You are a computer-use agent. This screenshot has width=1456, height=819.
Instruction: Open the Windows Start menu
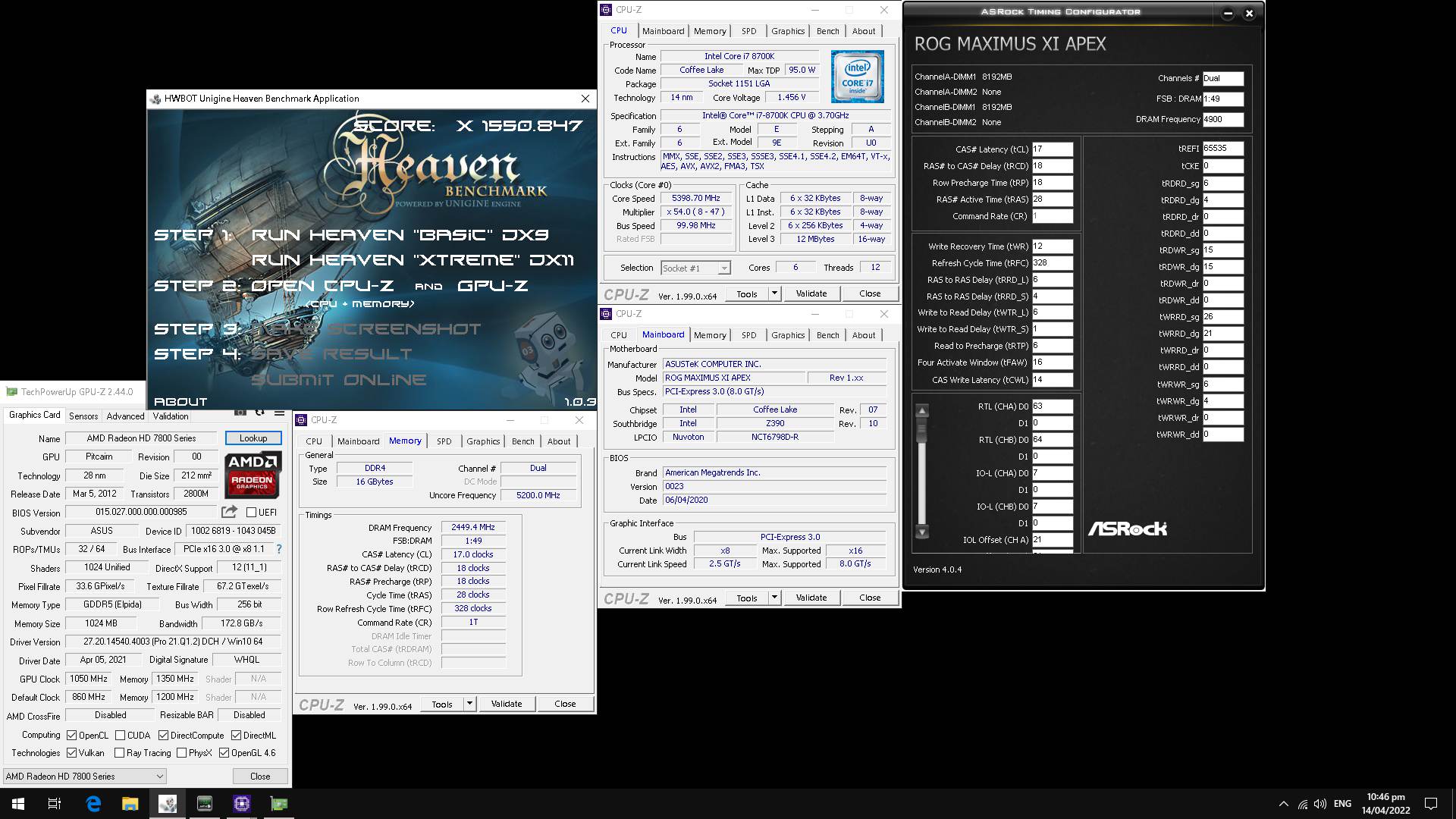pyautogui.click(x=18, y=804)
